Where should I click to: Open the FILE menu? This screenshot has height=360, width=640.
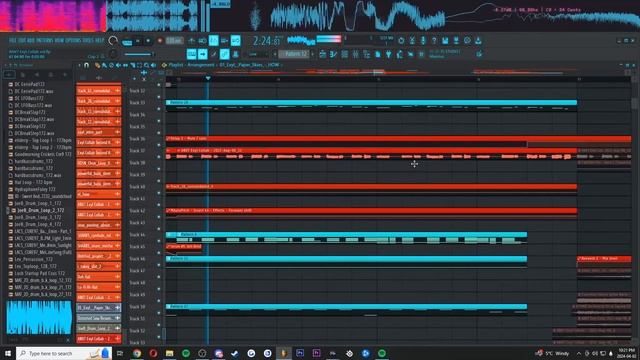coord(13,40)
